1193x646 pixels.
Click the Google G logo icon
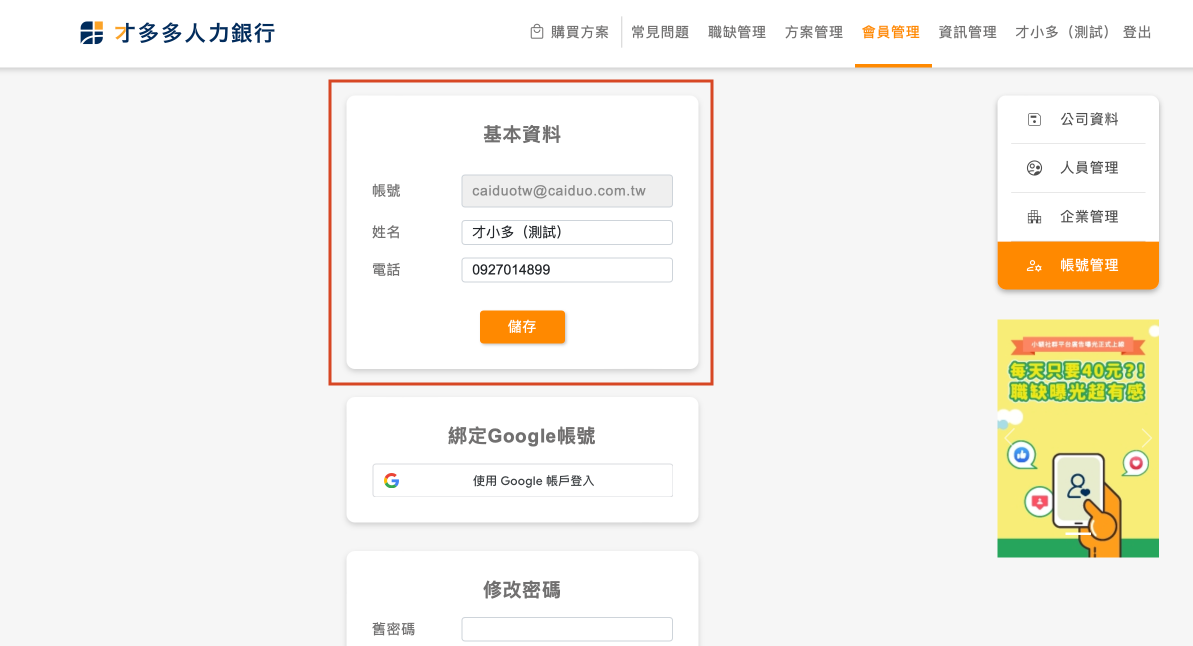pyautogui.click(x=391, y=481)
